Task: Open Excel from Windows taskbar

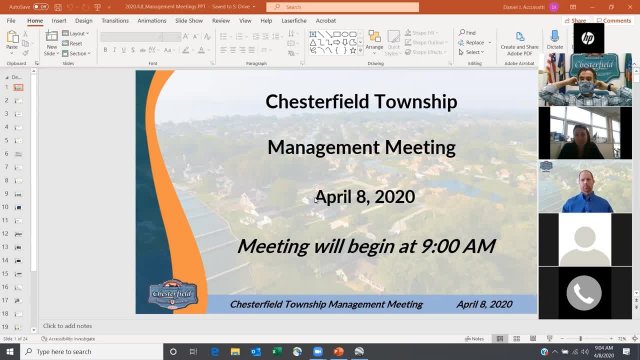Action: (277, 351)
